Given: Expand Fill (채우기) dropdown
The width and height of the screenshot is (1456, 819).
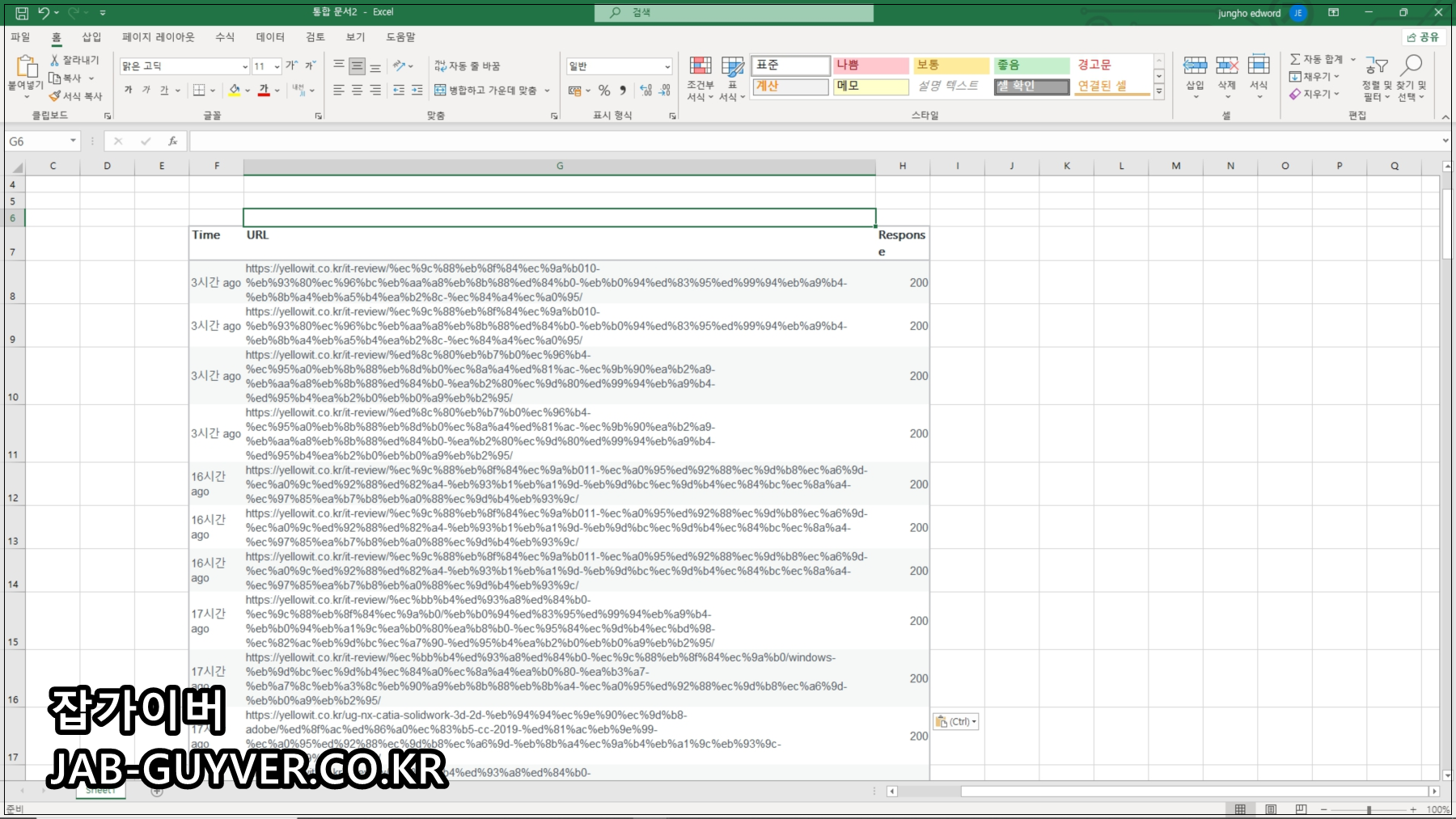Looking at the screenshot, I should point(1336,77).
